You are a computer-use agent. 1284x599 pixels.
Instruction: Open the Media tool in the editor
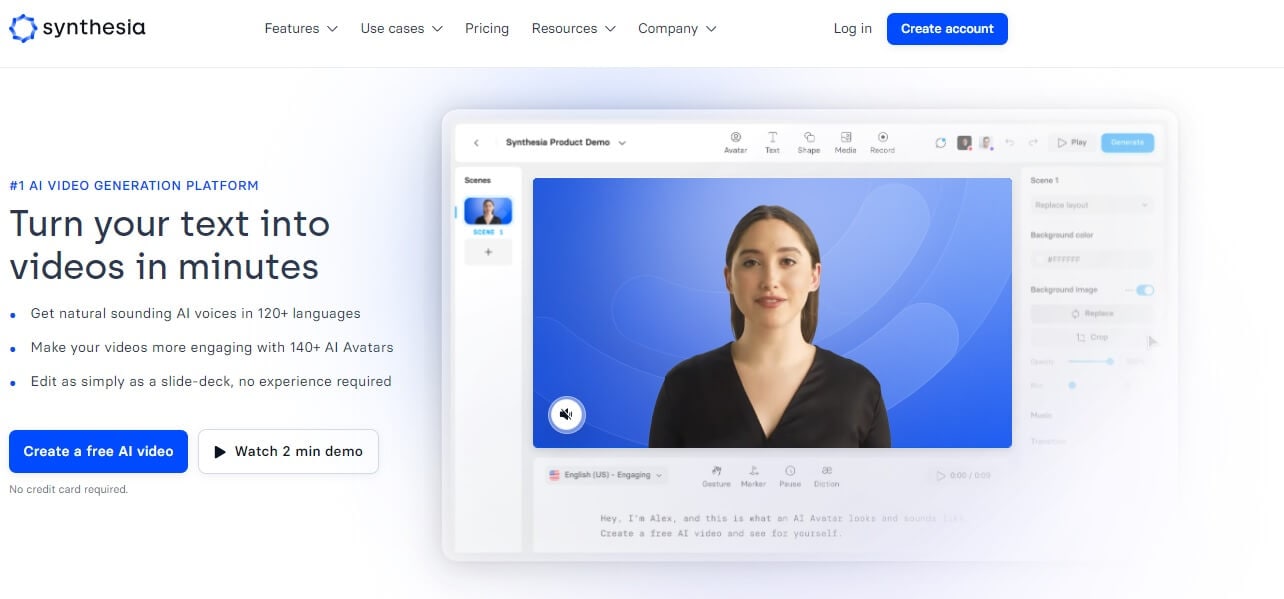click(846, 143)
